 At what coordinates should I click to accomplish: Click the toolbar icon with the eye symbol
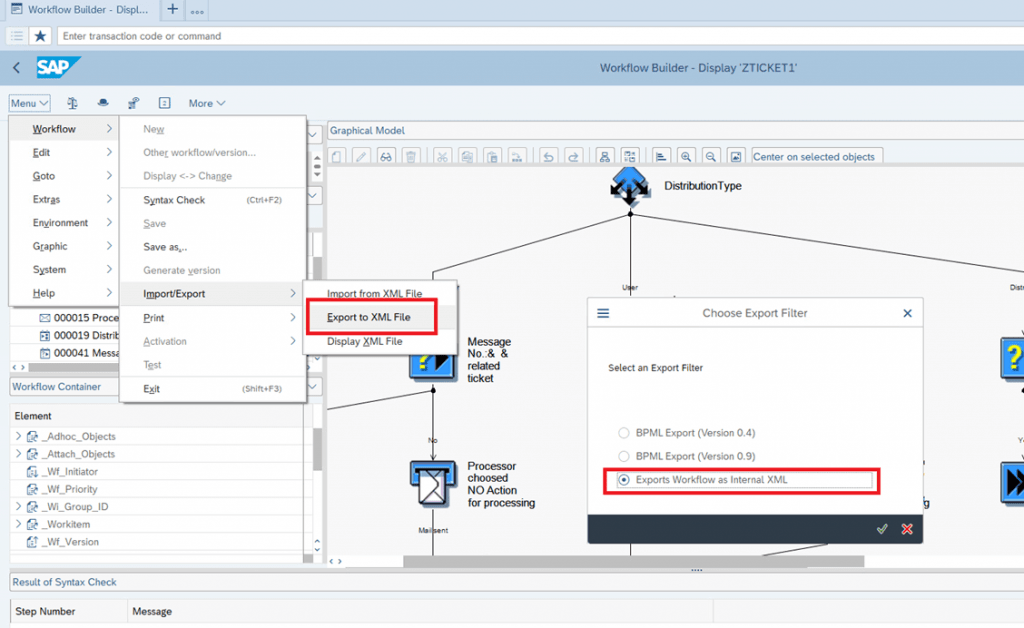[x=133, y=103]
